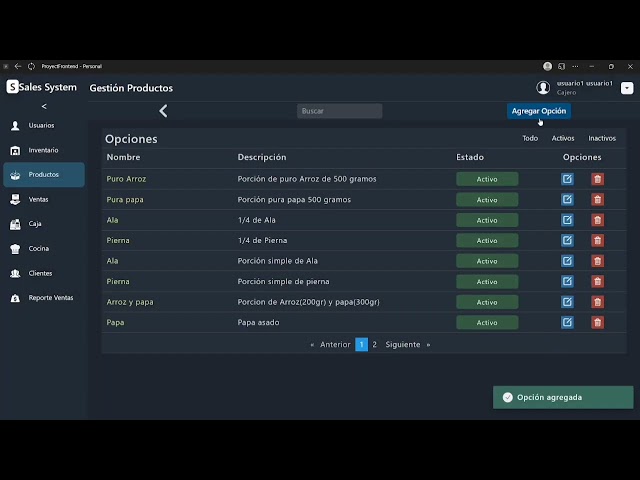Open Usuarios from the sidebar

[44, 125]
